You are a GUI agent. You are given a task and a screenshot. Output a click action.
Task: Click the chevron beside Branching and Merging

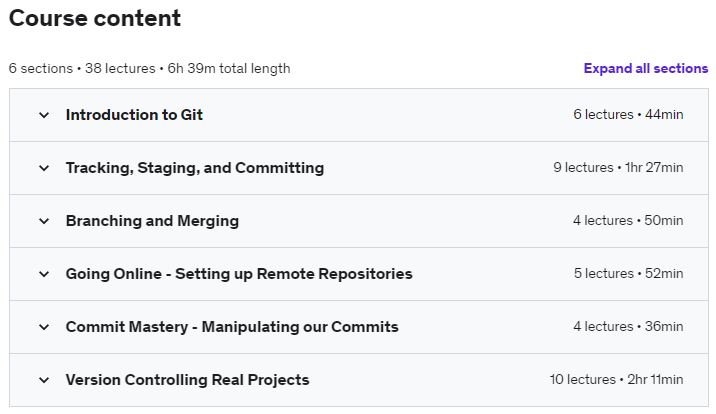point(44,221)
